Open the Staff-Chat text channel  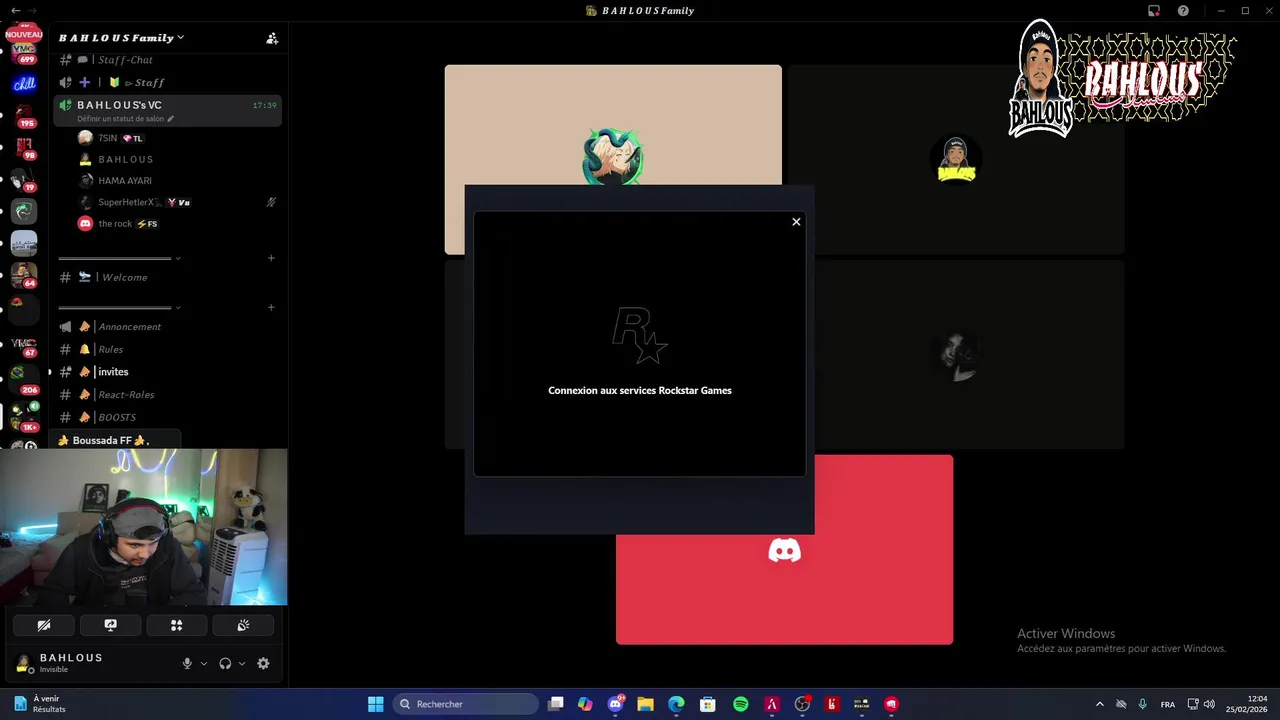pos(167,60)
